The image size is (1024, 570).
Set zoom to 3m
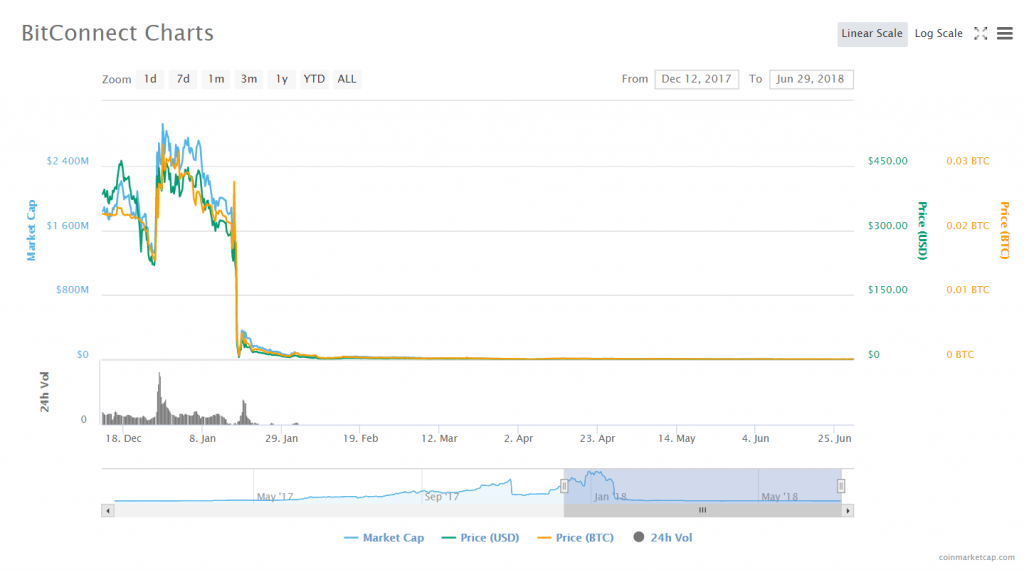coord(248,79)
